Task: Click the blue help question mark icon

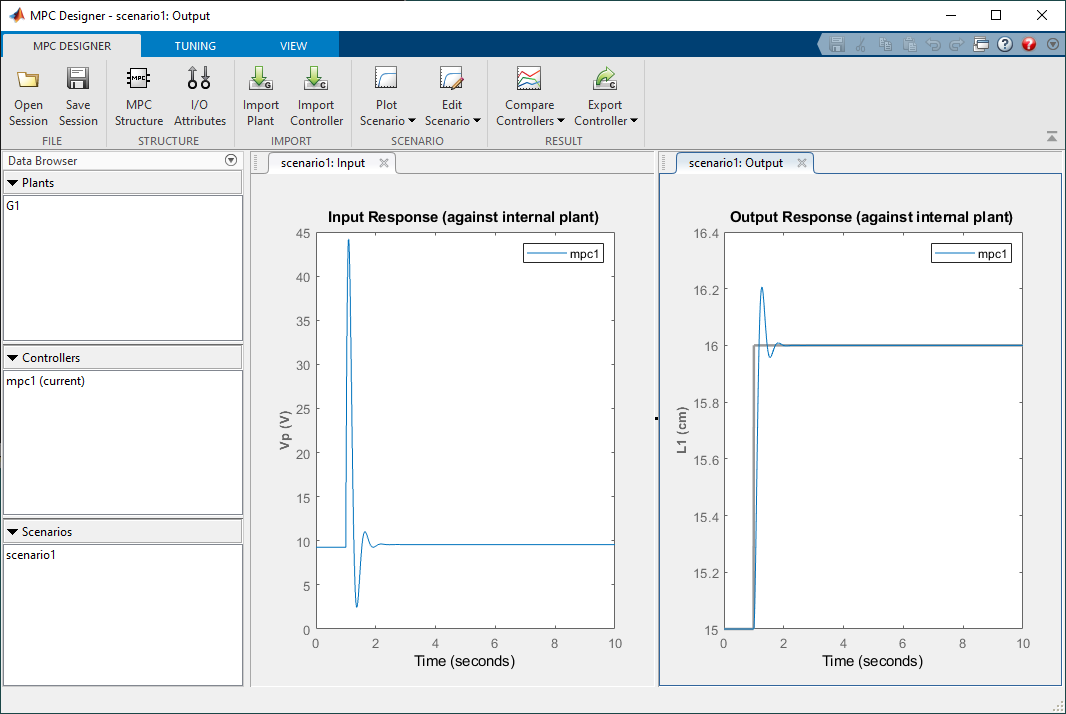Action: tap(1005, 45)
